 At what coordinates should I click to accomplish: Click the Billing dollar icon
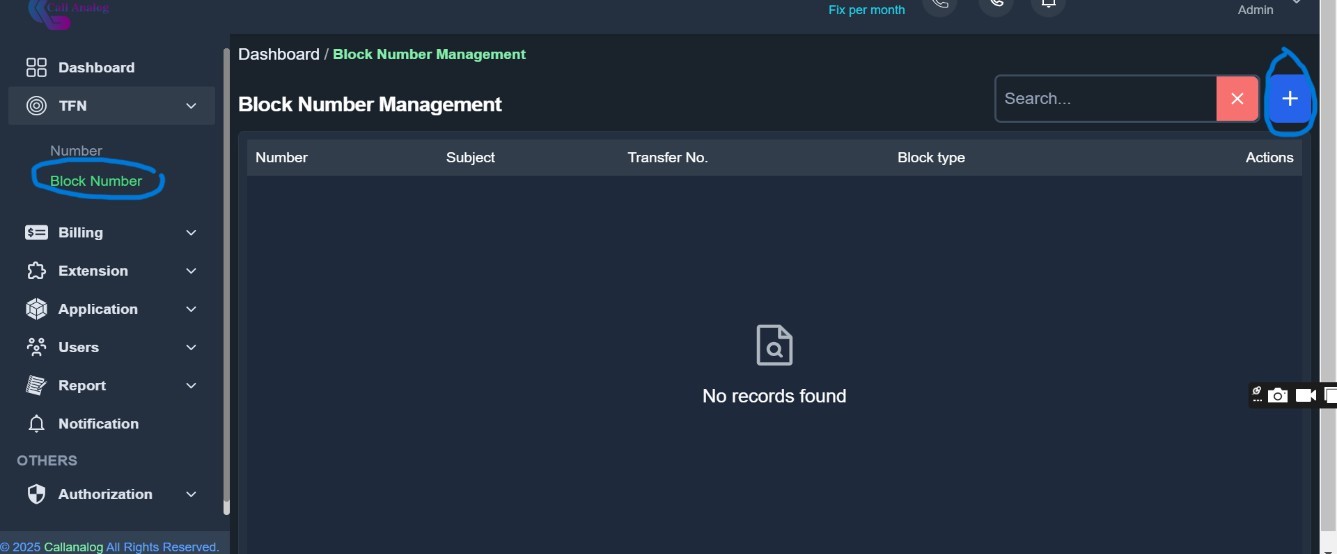tap(37, 233)
